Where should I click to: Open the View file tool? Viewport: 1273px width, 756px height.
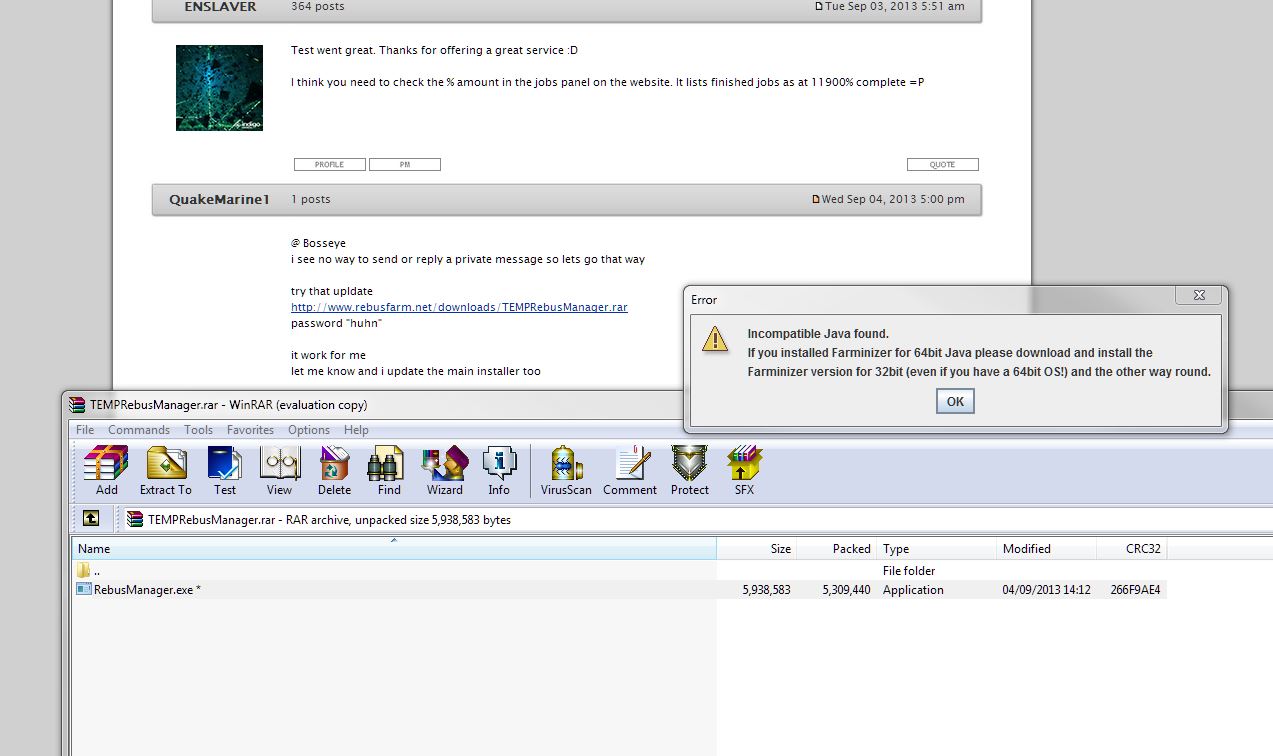(279, 470)
